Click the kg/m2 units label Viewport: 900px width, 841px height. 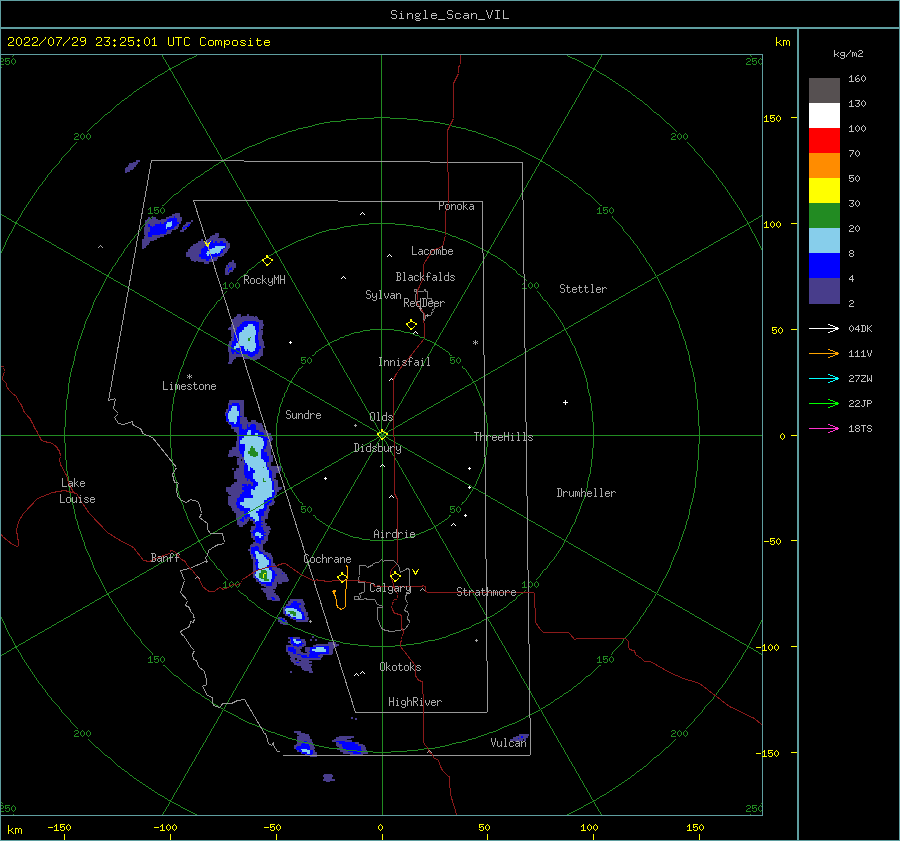(x=848, y=54)
